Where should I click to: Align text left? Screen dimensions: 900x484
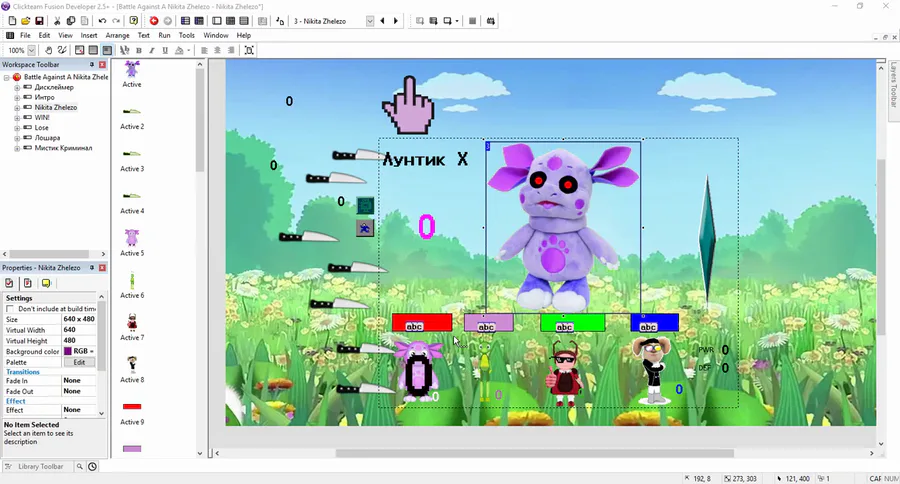(x=204, y=50)
